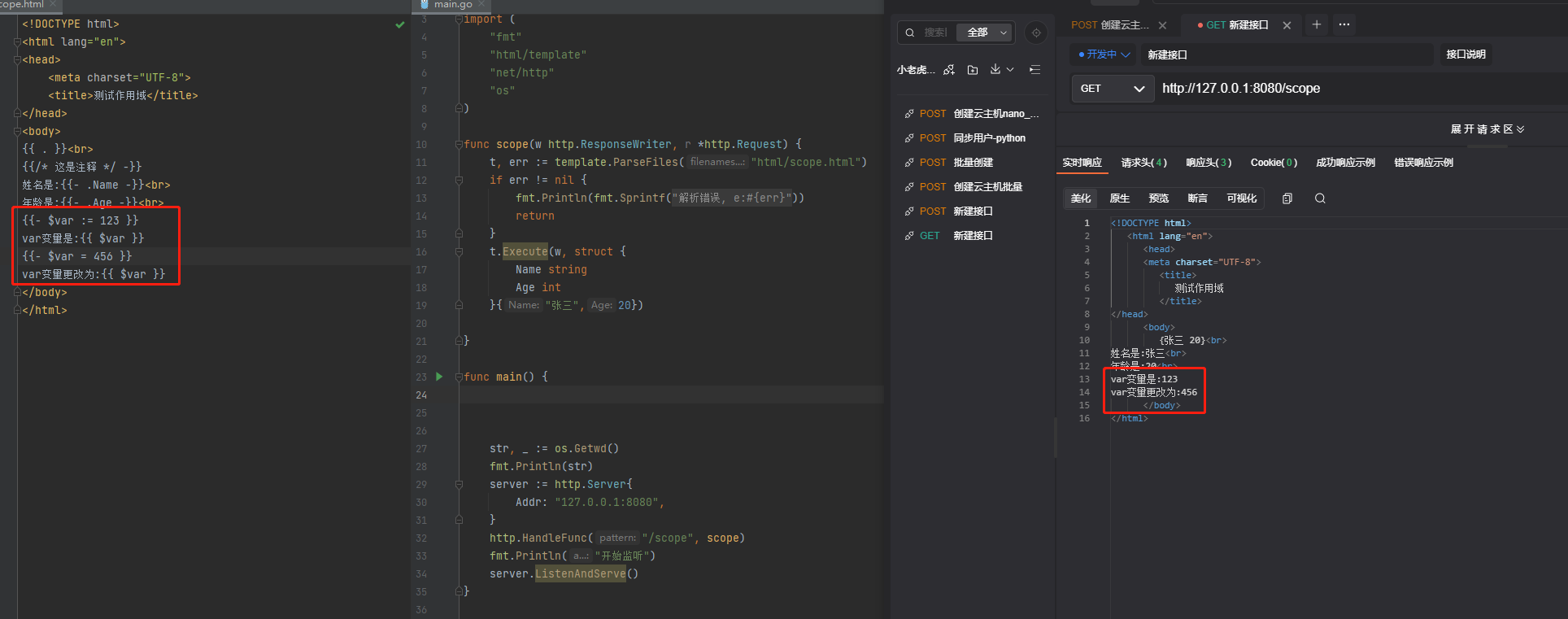
Task: Click the new API link-plus icon
Action: (949, 70)
